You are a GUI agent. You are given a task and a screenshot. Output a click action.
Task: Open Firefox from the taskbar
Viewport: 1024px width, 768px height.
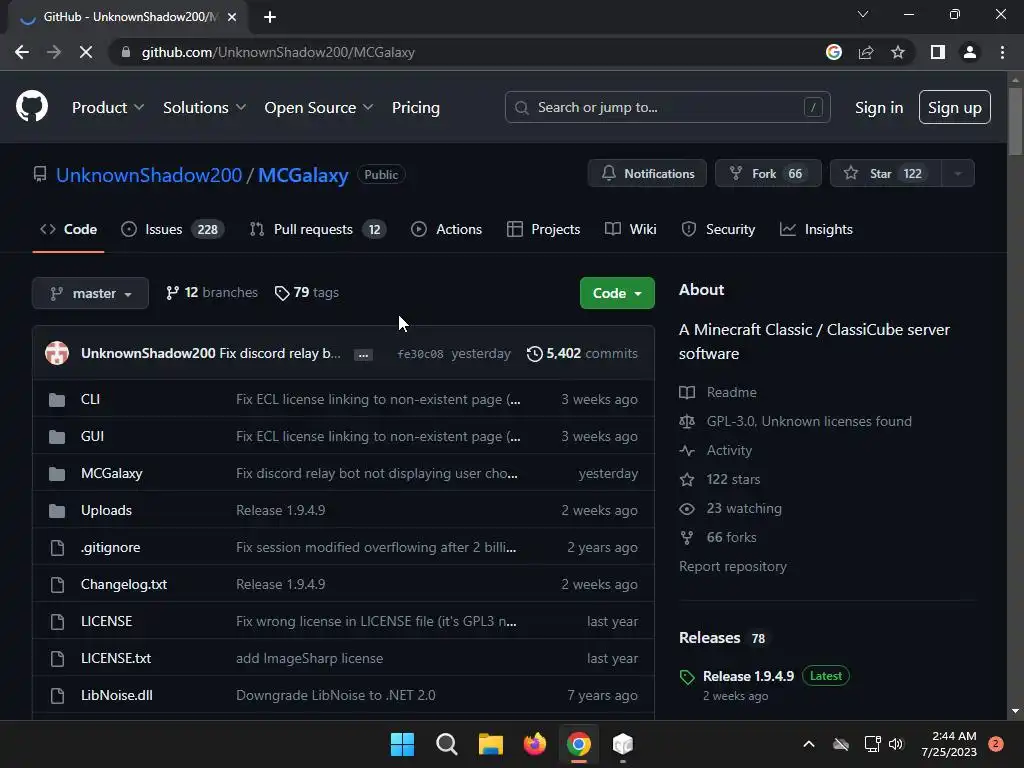[x=535, y=744]
